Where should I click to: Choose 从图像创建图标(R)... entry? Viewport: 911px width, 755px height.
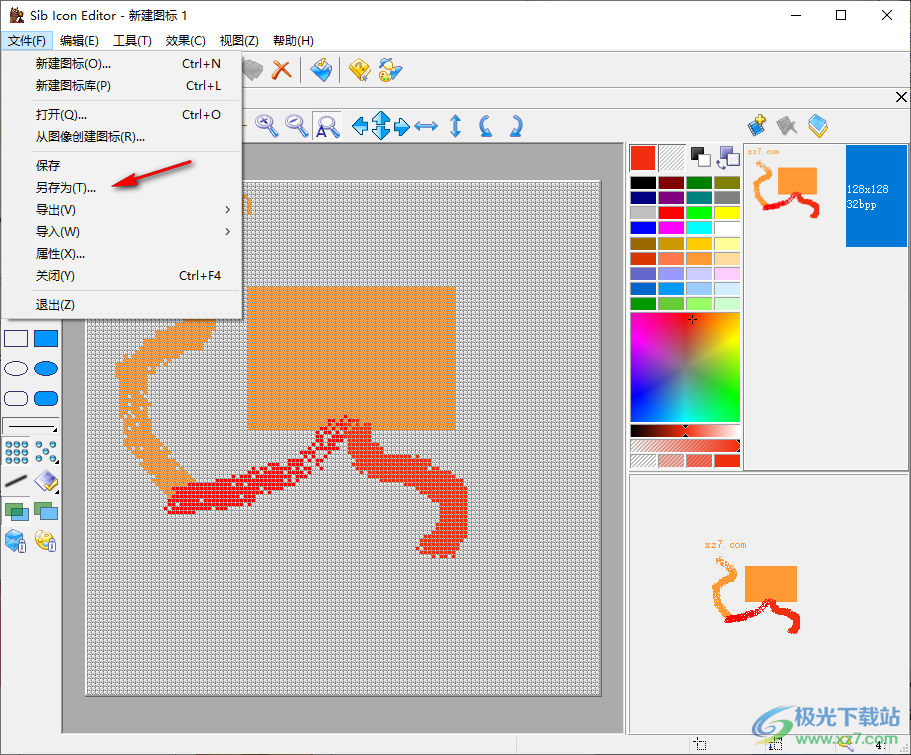(x=122, y=137)
